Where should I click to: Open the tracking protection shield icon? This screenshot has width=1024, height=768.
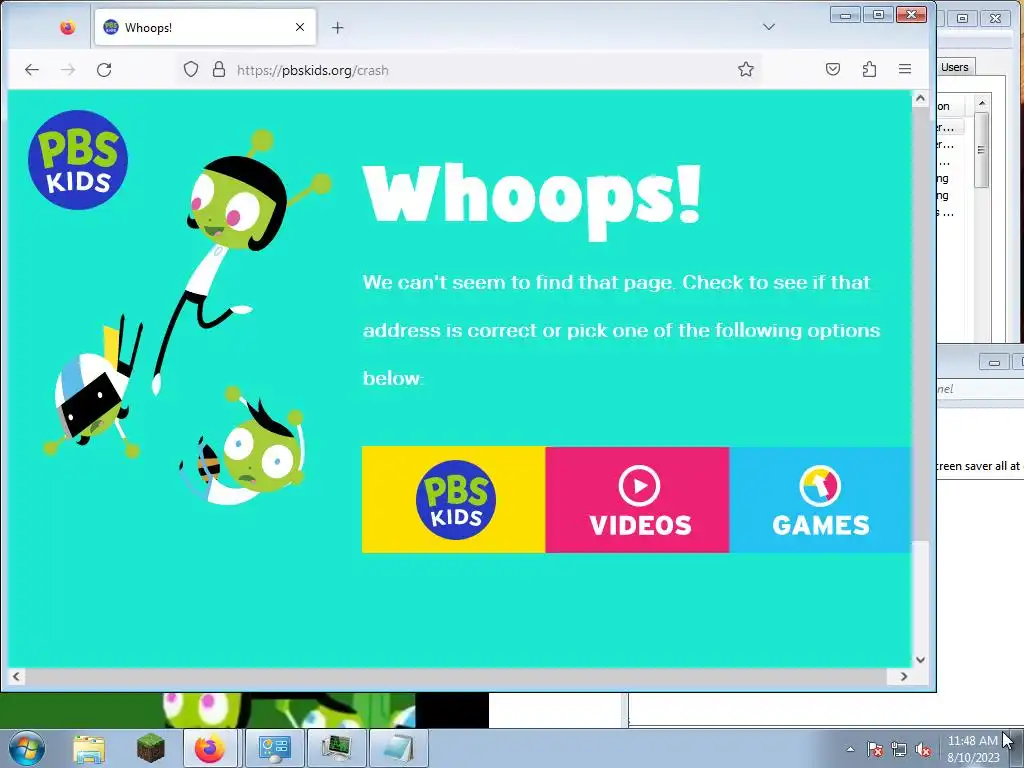pyautogui.click(x=191, y=70)
